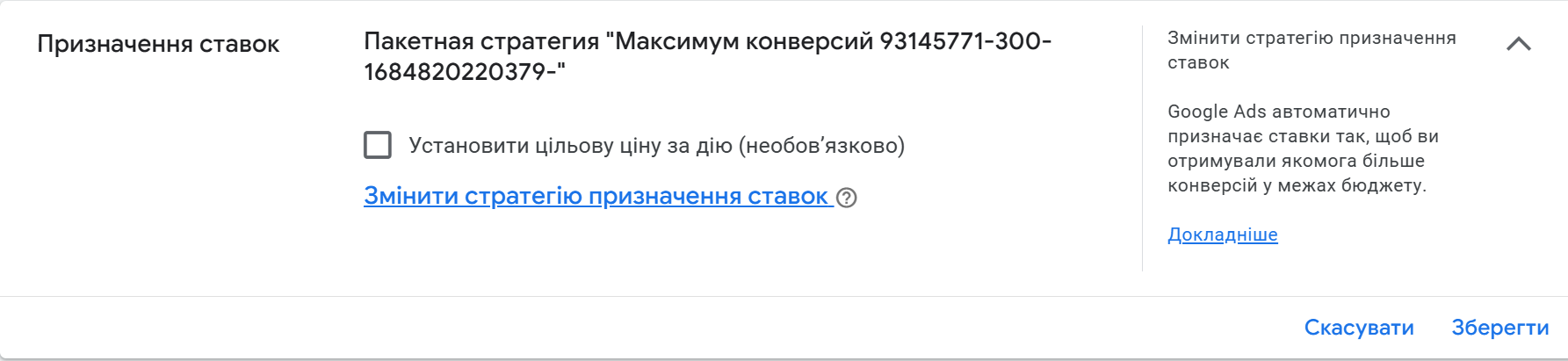Open the 'Докладніше' learn more link
This screenshot has width=1568, height=361.
tap(1222, 235)
